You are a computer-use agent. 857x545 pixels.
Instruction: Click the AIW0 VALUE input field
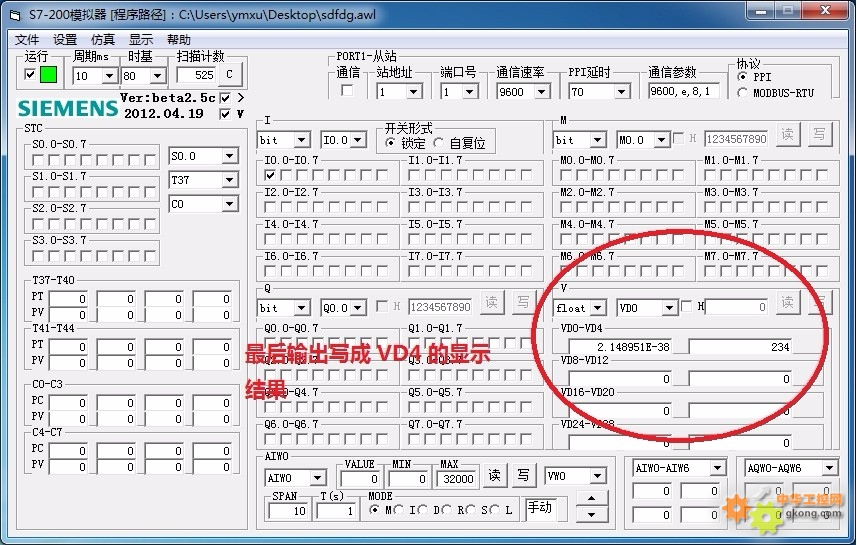point(360,479)
